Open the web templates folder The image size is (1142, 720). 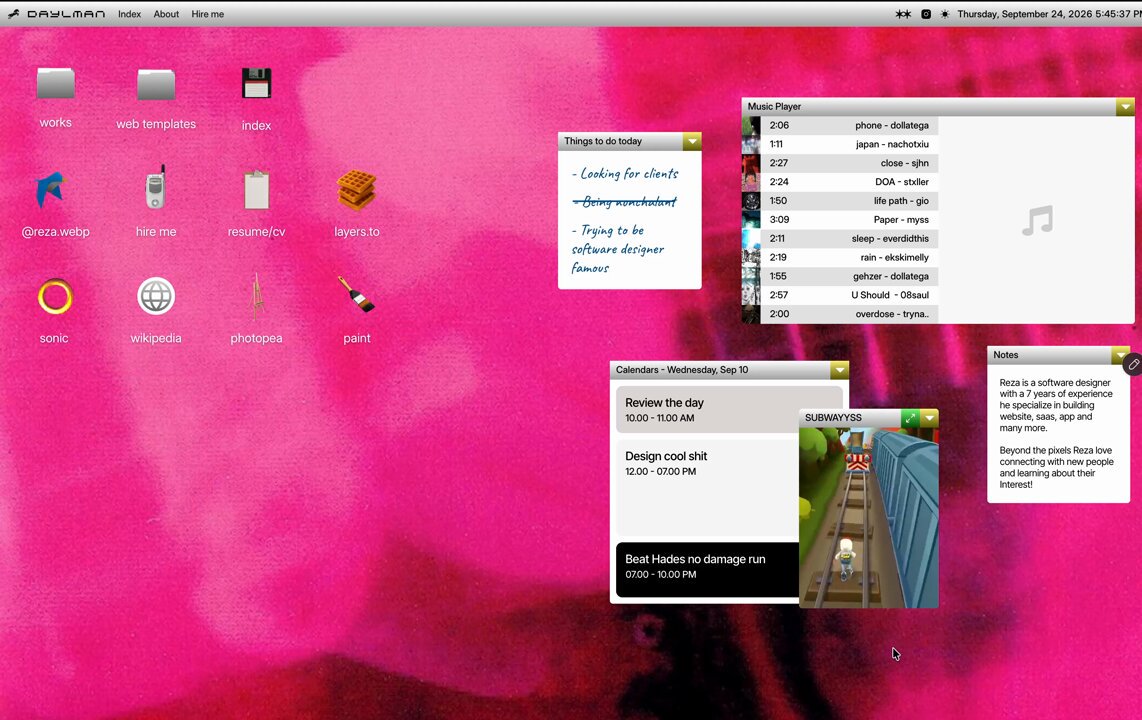pyautogui.click(x=156, y=84)
